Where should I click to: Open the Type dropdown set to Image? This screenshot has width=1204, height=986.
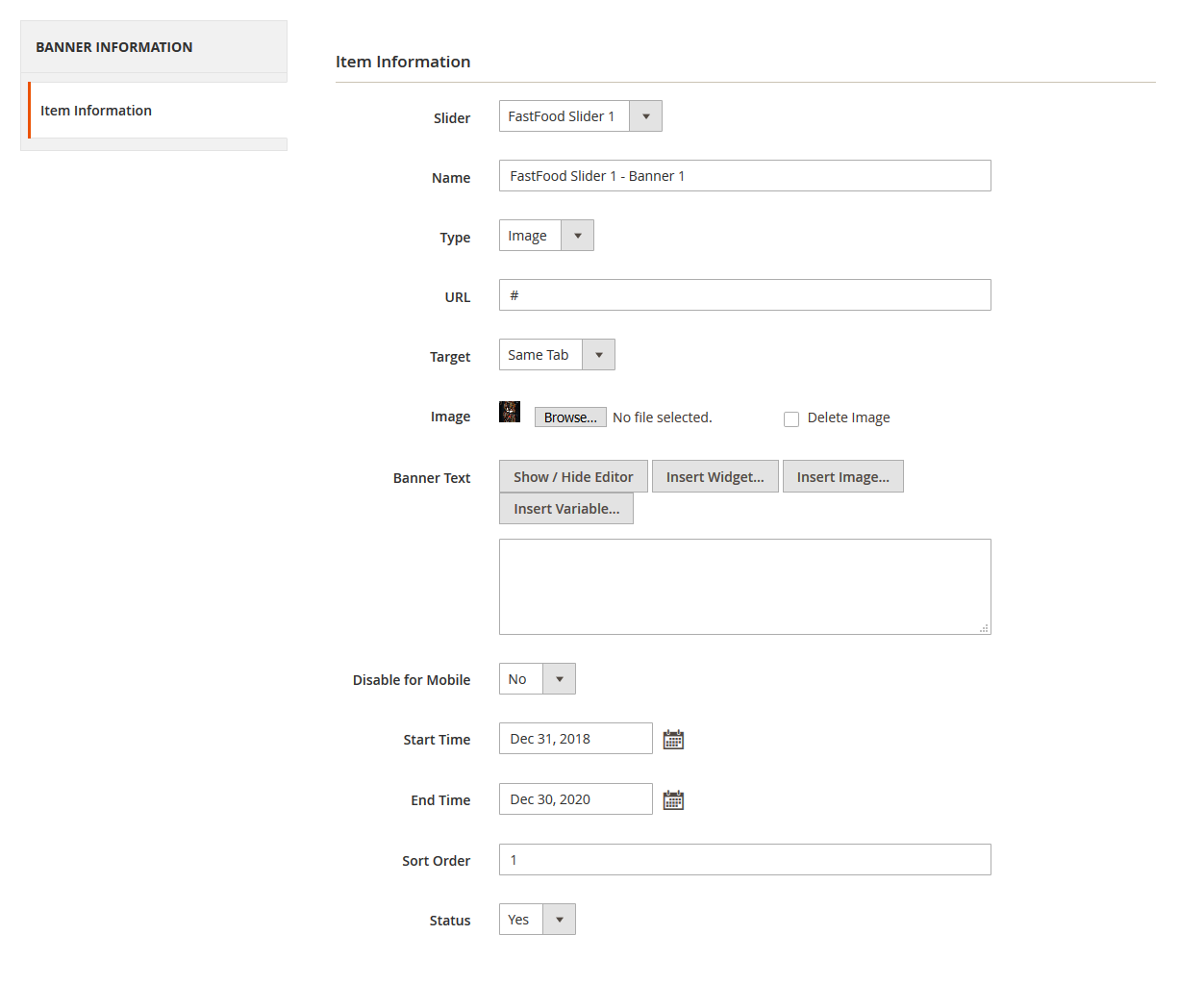(x=546, y=236)
